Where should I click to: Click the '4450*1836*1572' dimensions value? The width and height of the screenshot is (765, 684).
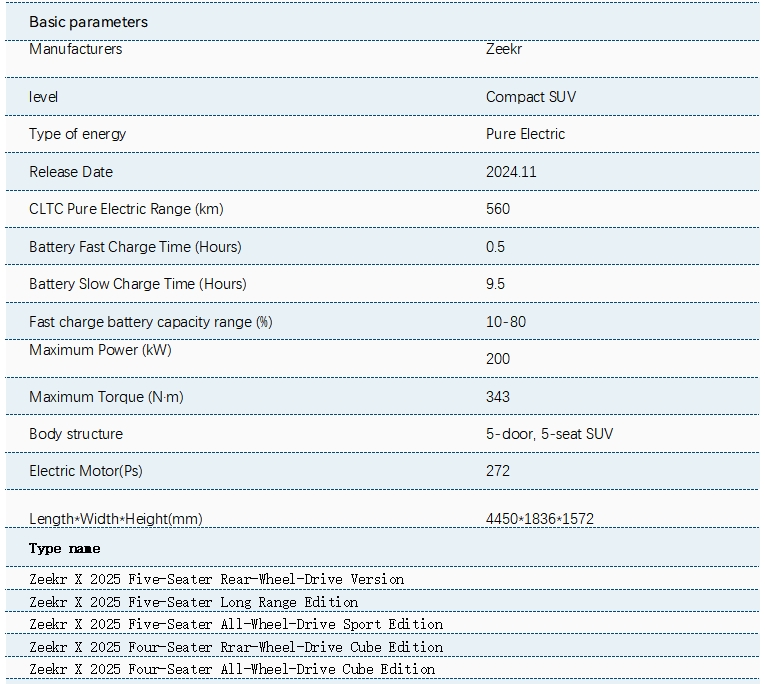[540, 519]
